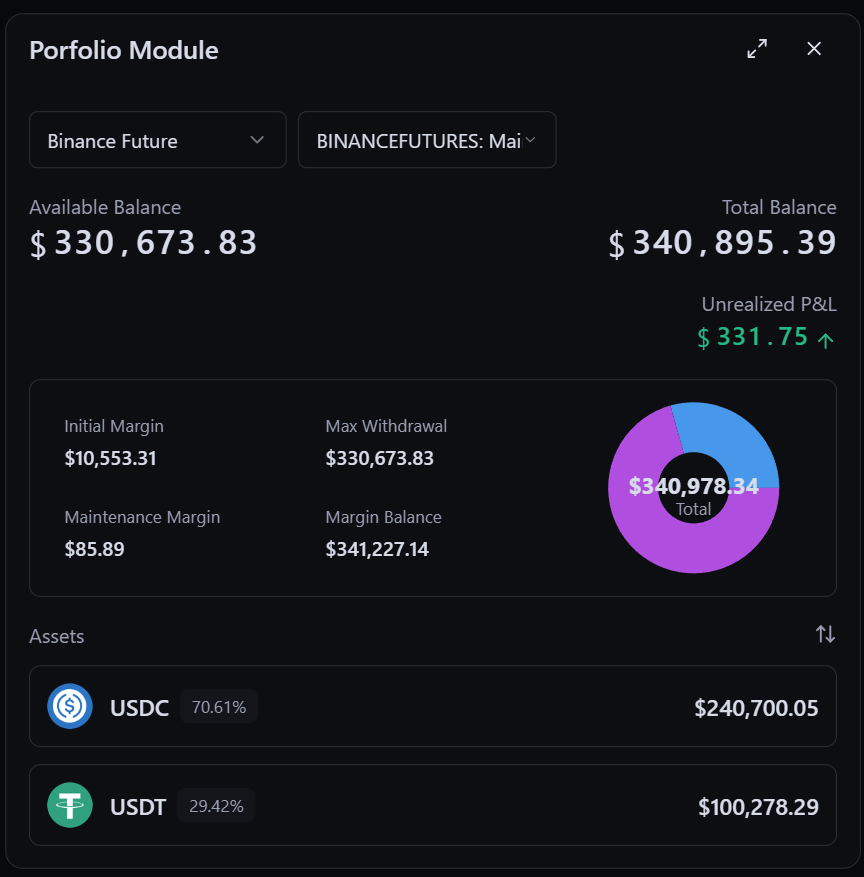864x877 pixels.
Task: Click the Total Balance amount
Action: click(x=722, y=243)
